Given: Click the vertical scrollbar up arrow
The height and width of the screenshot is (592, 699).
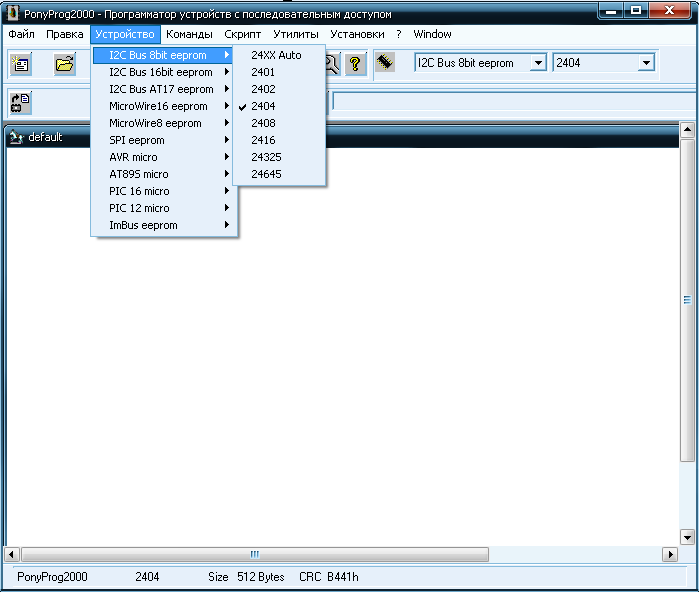Looking at the screenshot, I should (687, 130).
